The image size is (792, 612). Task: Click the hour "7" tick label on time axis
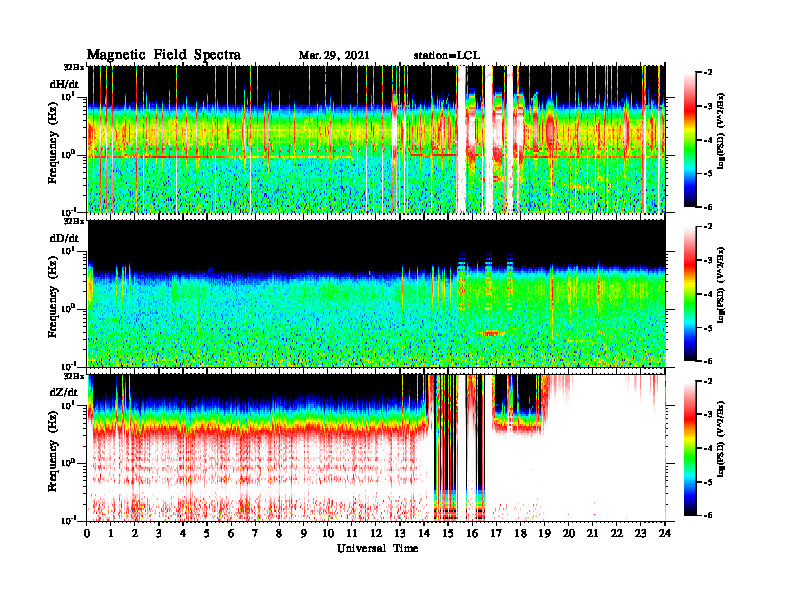pyautogui.click(x=256, y=534)
